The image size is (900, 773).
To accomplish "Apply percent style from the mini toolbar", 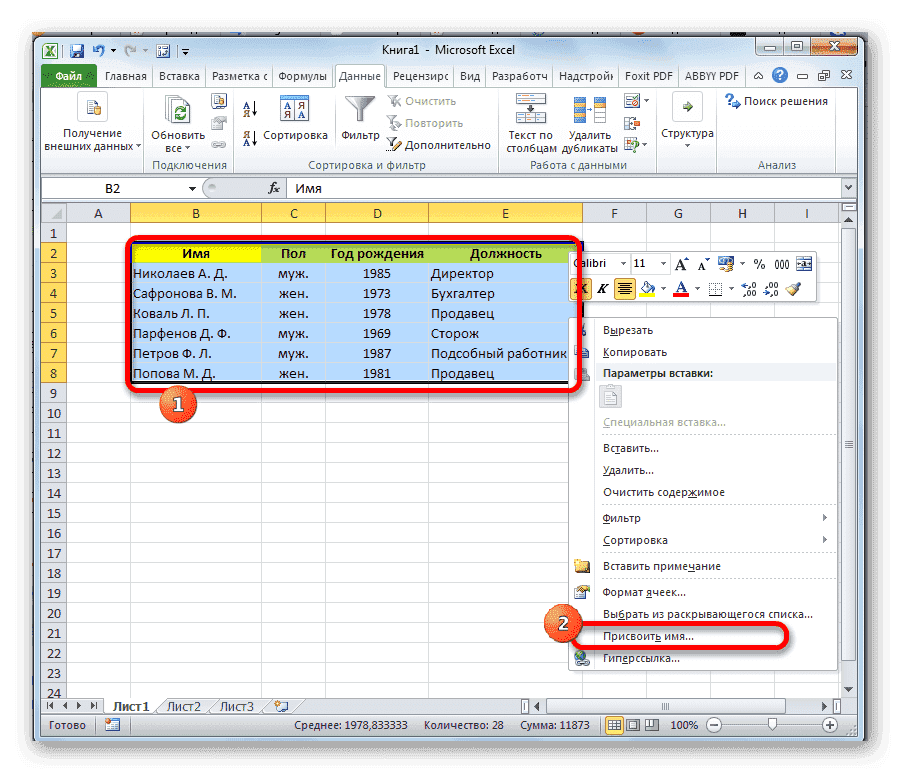I will [760, 263].
